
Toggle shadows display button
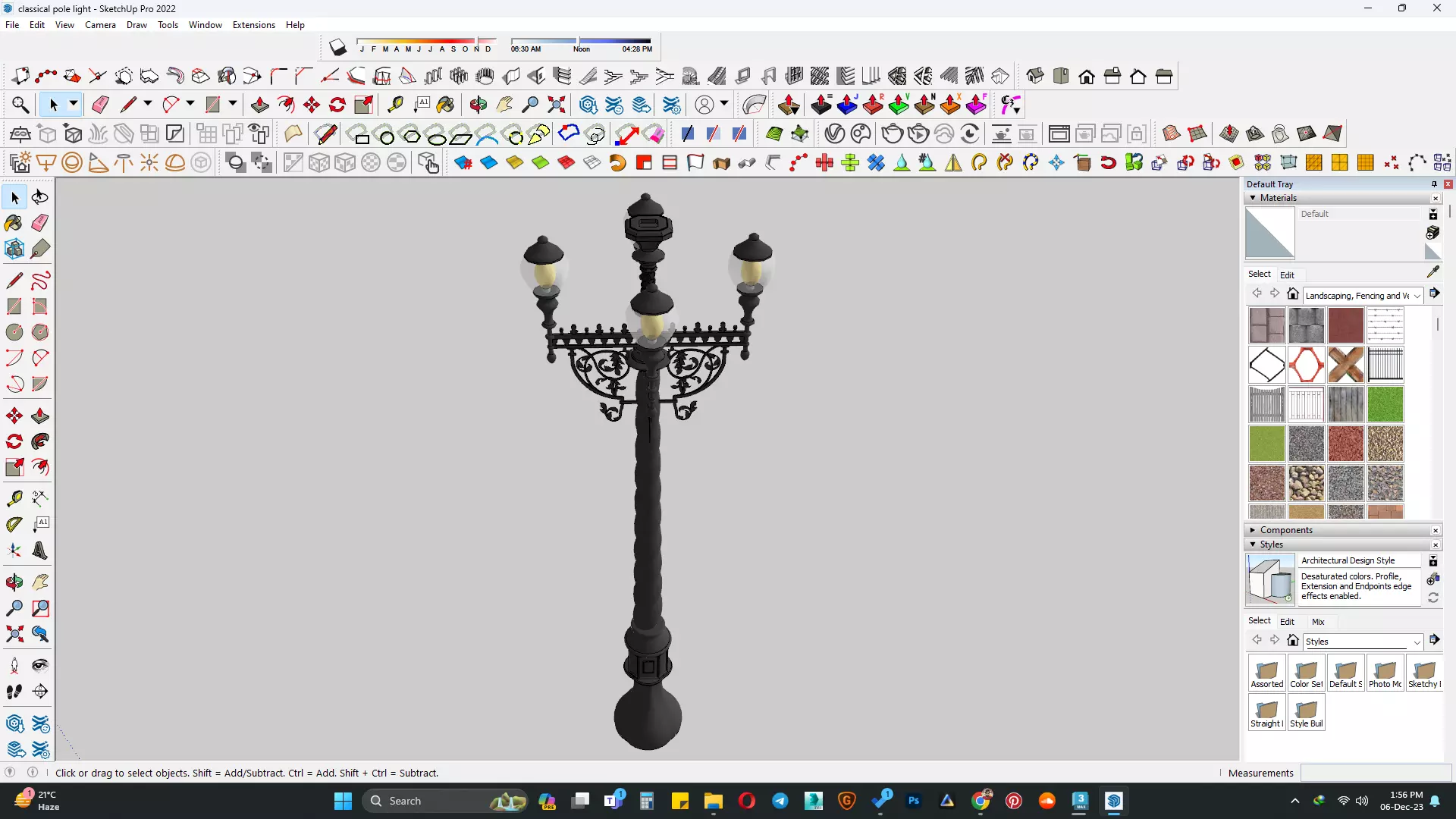click(x=337, y=48)
